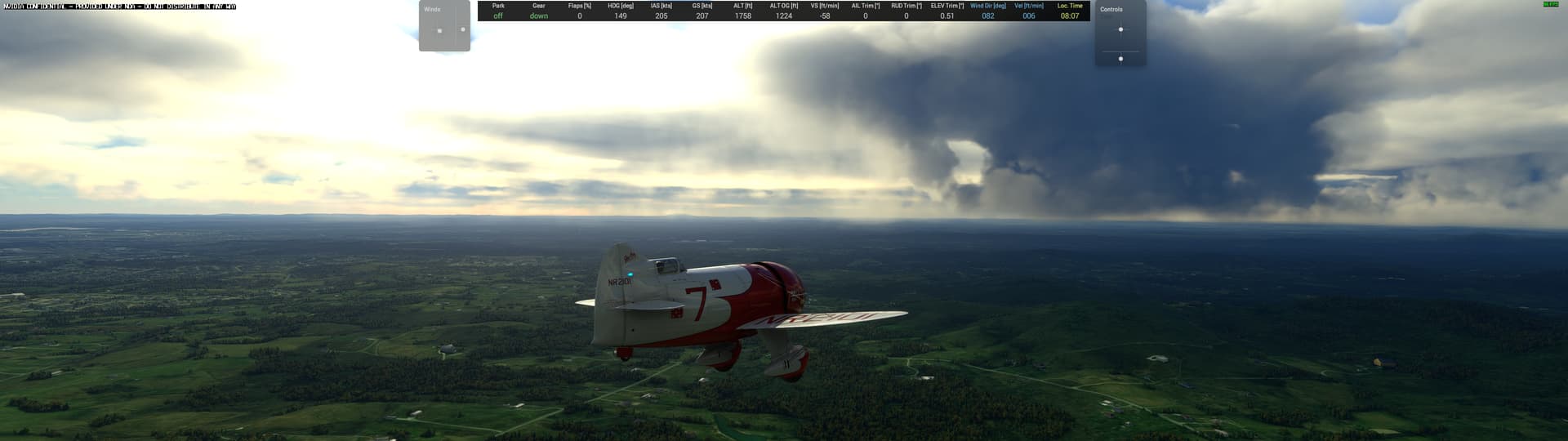
Task: Select the Wind Dir [deg] value 082
Action: pyautogui.click(x=988, y=16)
